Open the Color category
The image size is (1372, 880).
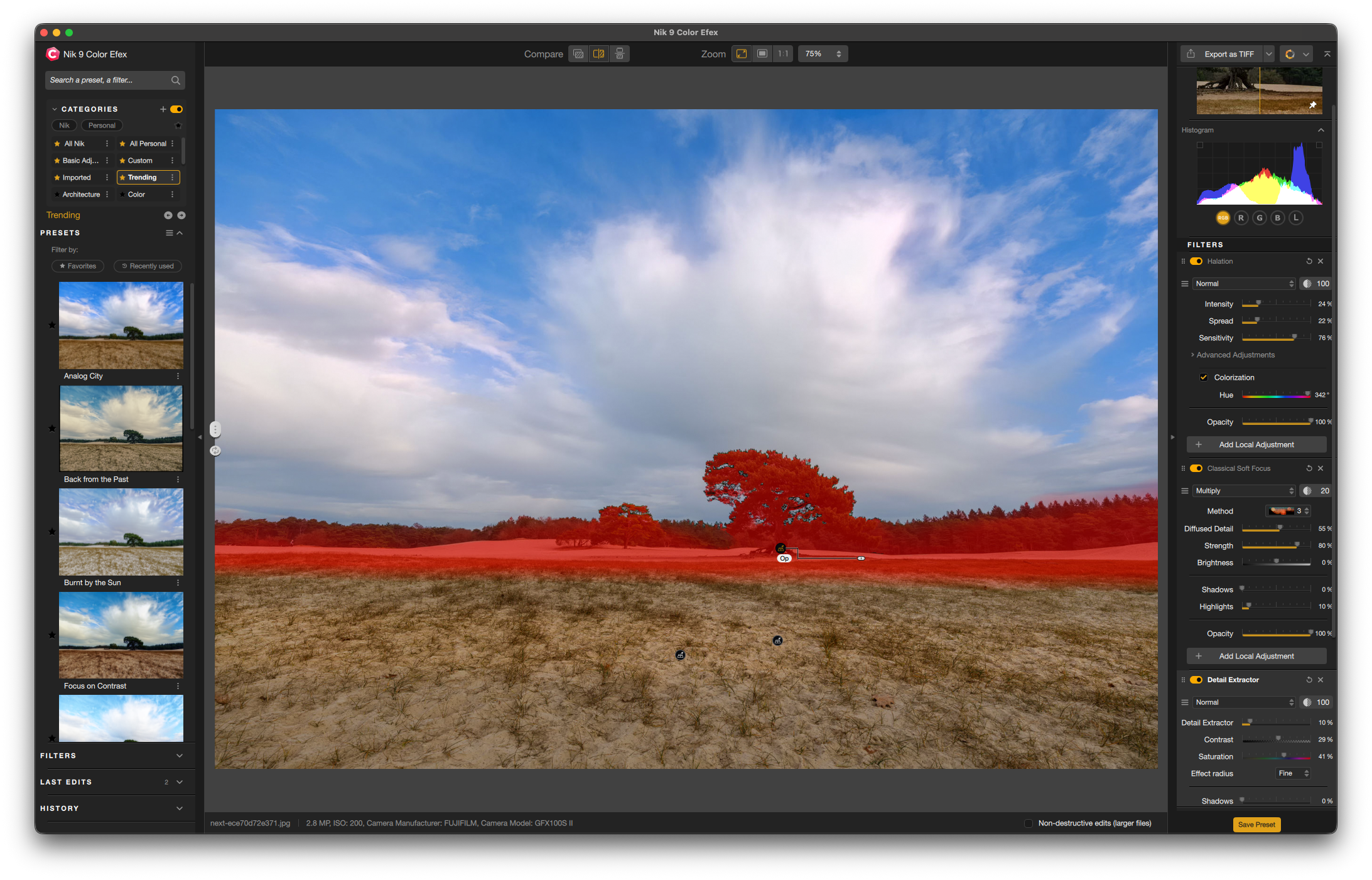pyautogui.click(x=137, y=195)
